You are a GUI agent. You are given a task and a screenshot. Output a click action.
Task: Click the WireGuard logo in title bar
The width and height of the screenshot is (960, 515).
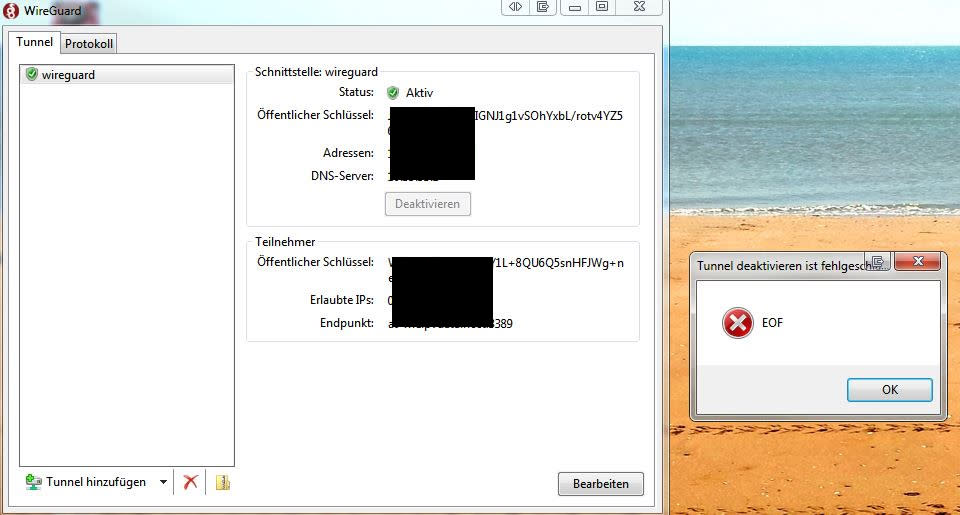point(11,10)
